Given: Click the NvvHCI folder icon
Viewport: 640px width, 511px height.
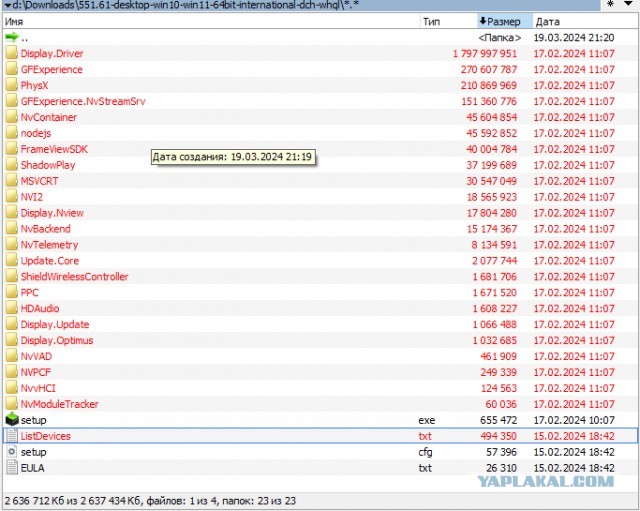Looking at the screenshot, I should point(12,387).
